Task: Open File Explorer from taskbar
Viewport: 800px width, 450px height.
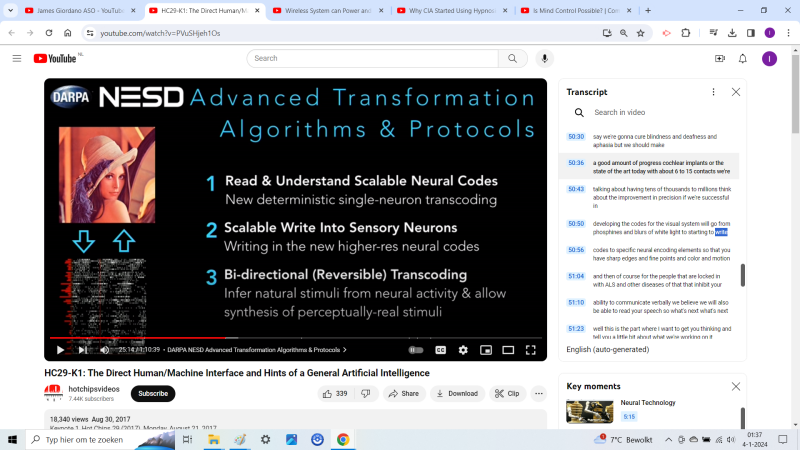Action: pos(213,439)
